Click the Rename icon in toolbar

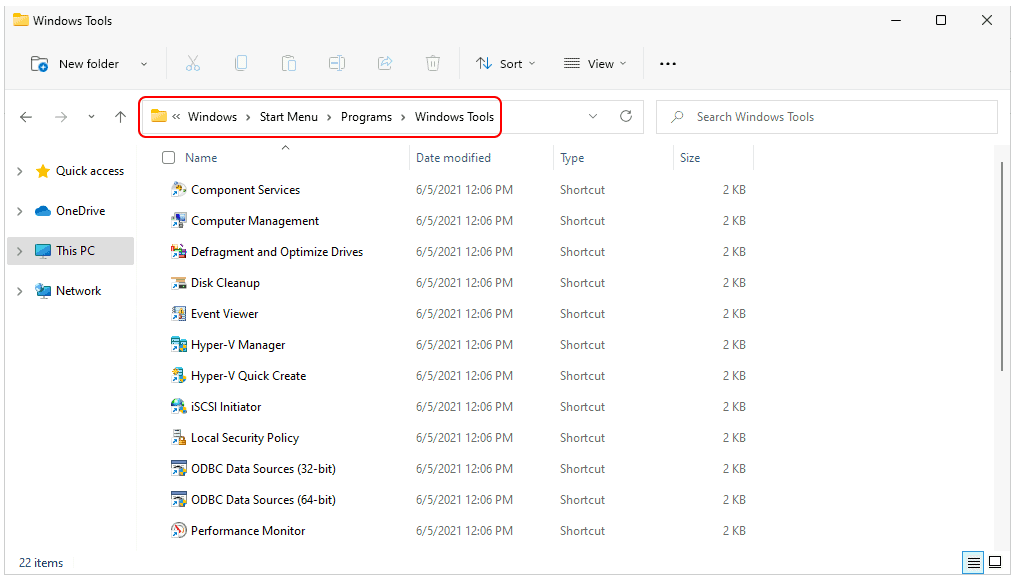pos(337,63)
